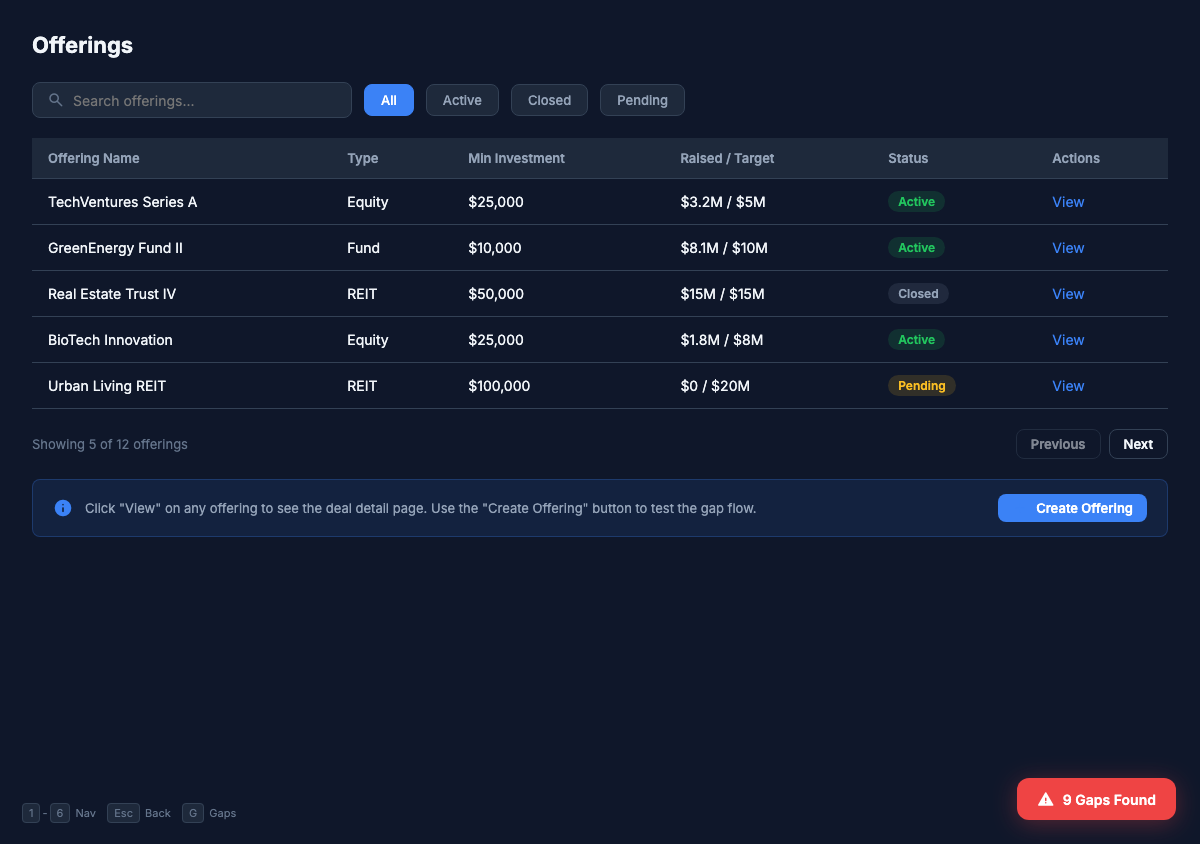Sort by the Offering Name column header
Image resolution: width=1200 pixels, height=844 pixels.
coord(94,158)
